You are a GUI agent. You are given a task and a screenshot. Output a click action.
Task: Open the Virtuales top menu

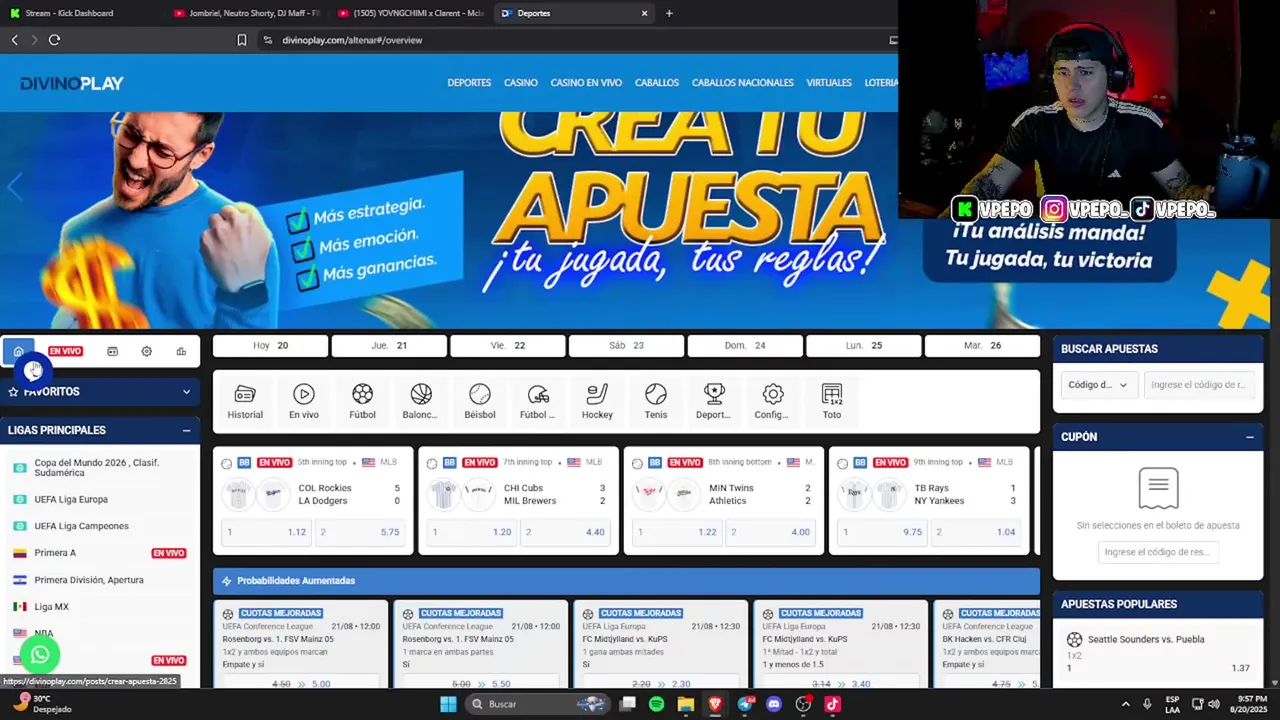point(829,83)
